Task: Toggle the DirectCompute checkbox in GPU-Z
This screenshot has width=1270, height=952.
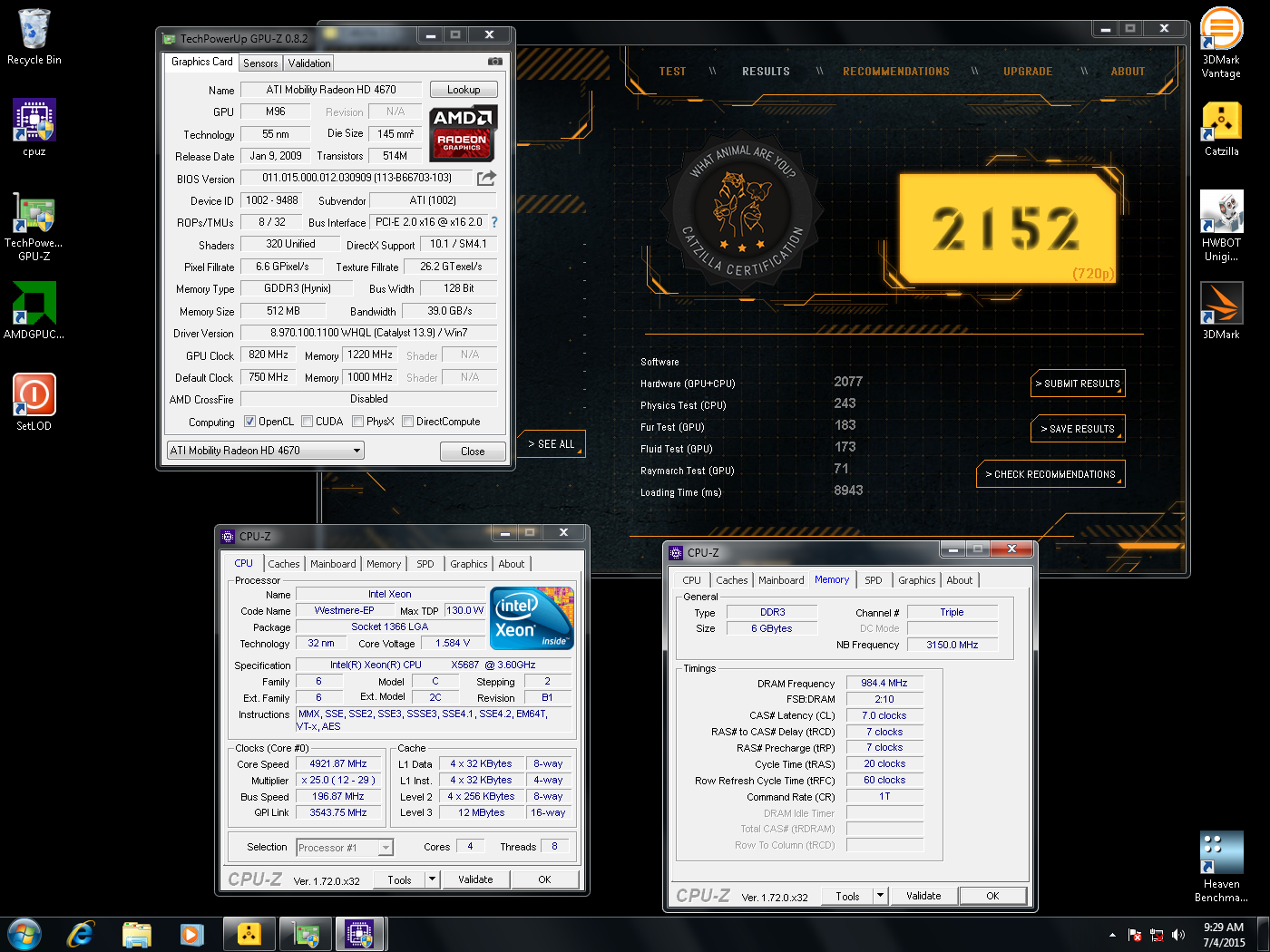Action: click(x=408, y=422)
